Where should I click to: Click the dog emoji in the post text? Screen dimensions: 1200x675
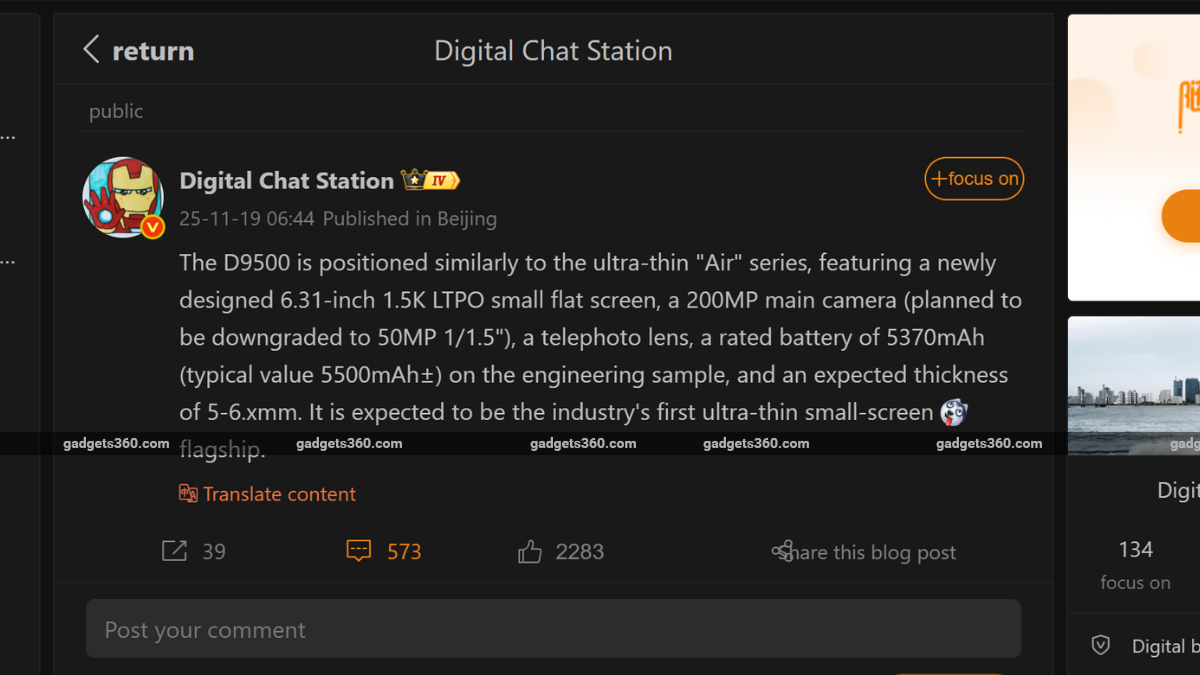(x=953, y=412)
